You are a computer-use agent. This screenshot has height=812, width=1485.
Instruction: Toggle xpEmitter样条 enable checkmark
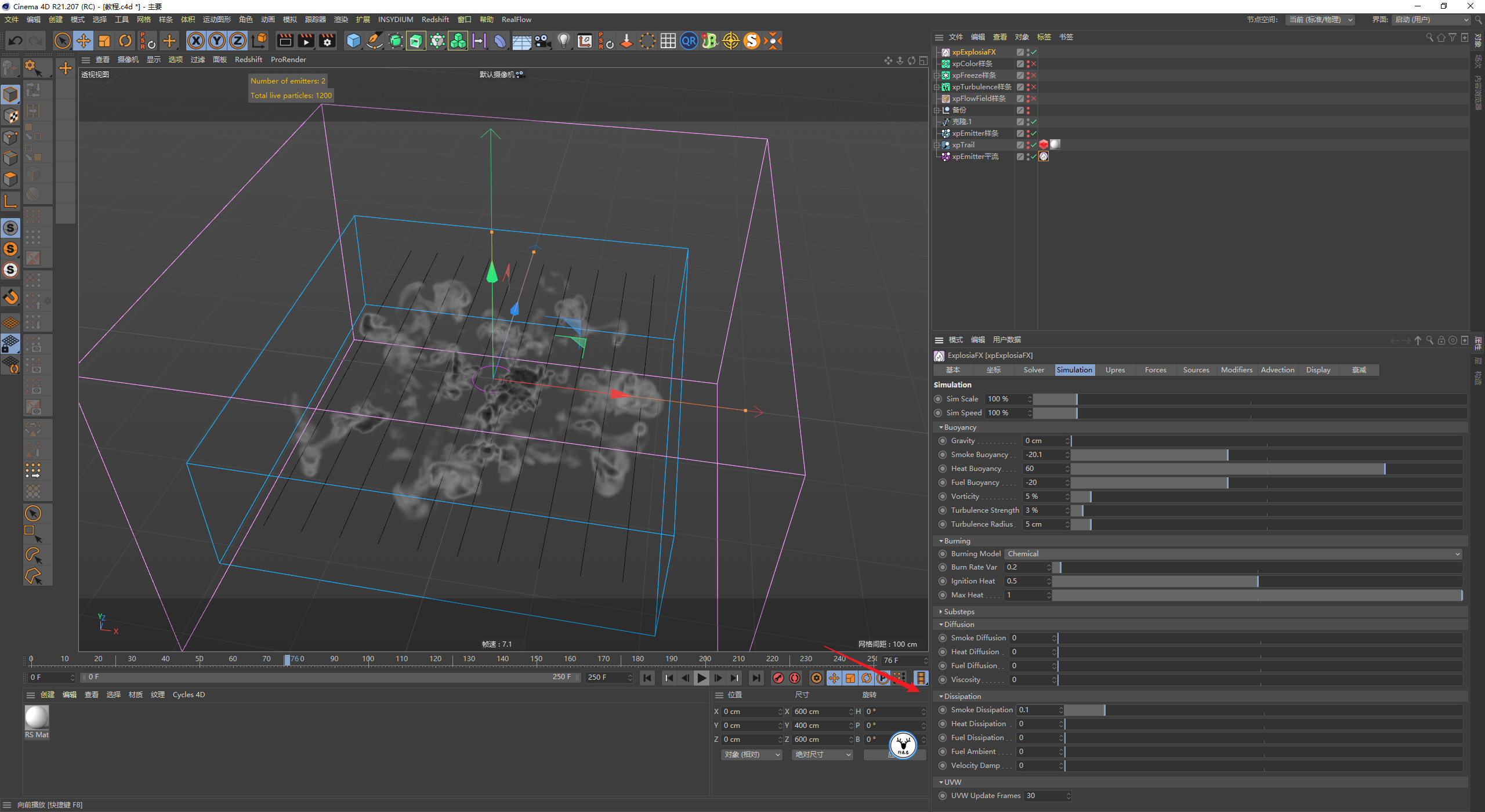tap(1034, 133)
